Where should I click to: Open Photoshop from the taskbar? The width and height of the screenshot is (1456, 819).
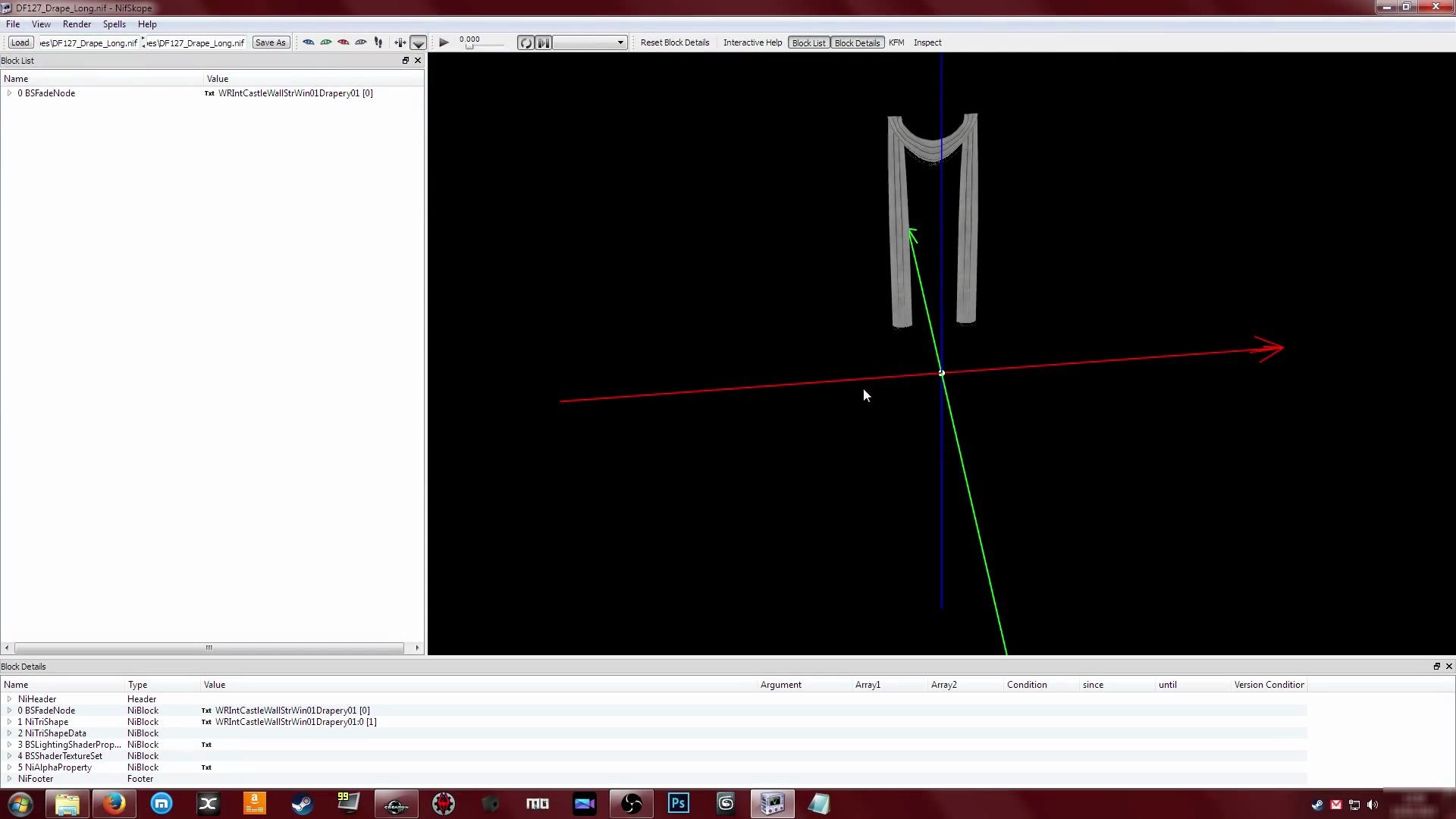coord(678,803)
